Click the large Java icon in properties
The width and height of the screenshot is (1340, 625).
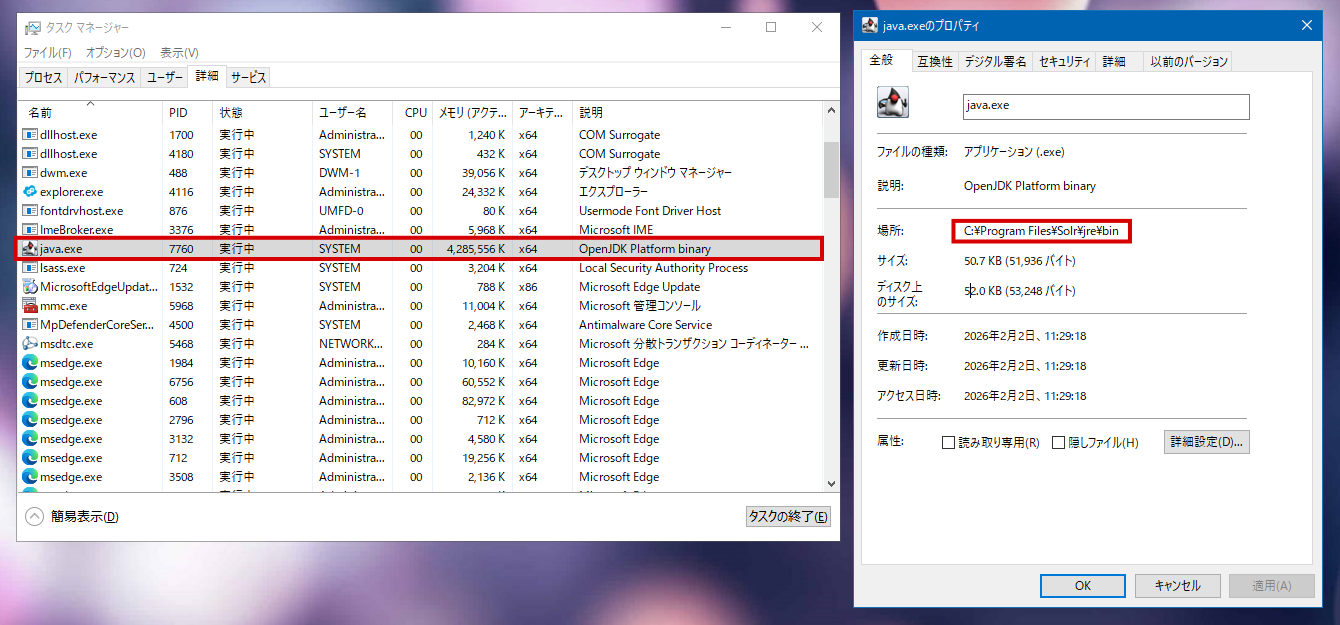(892, 103)
